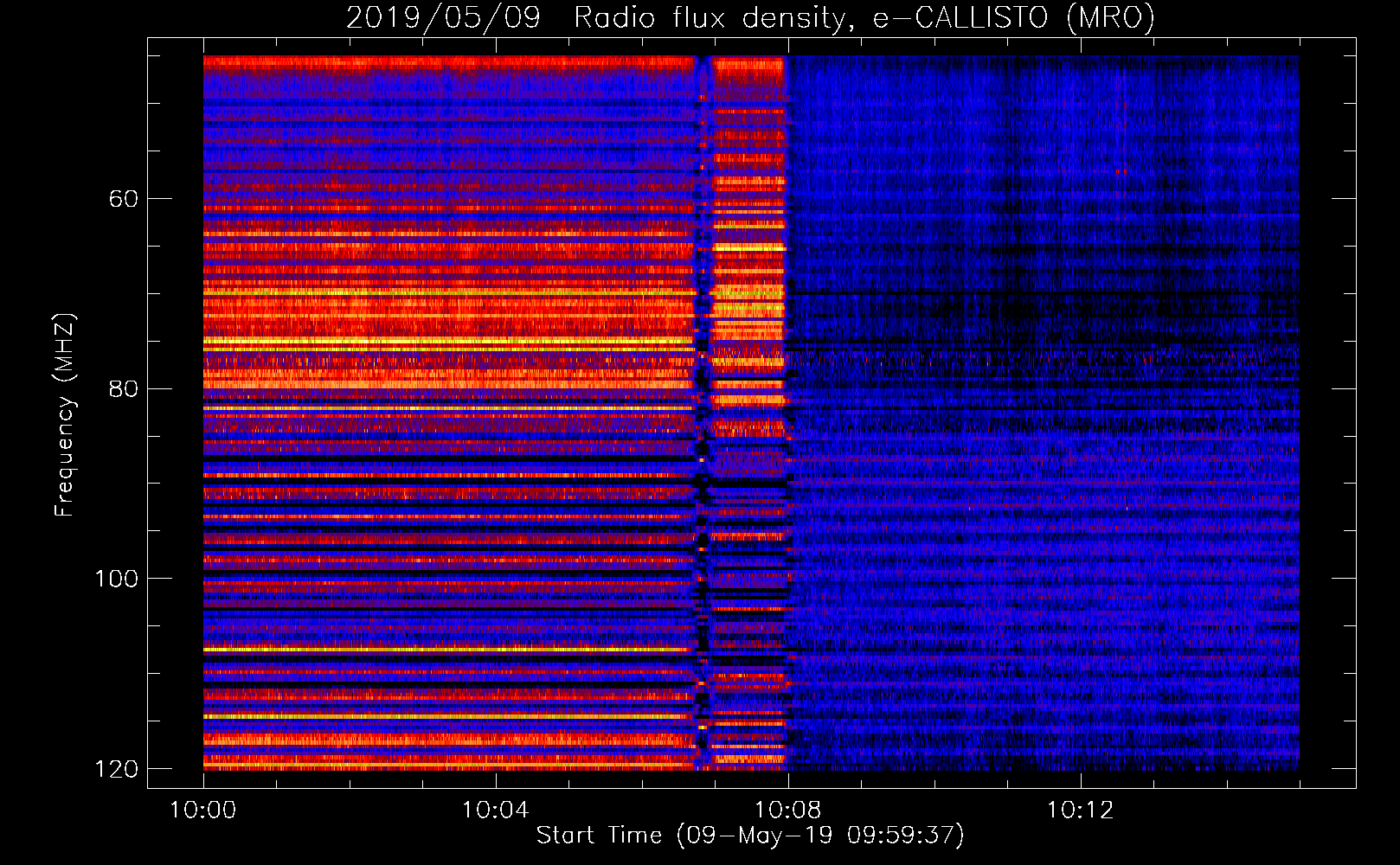This screenshot has width=1400, height=865.
Task: Click the "Frequency (MHZ)" axis label
Action: (65, 414)
